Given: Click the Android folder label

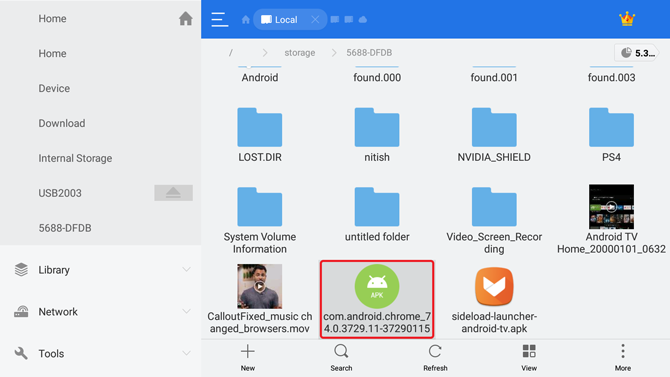Looking at the screenshot, I should coord(260,77).
